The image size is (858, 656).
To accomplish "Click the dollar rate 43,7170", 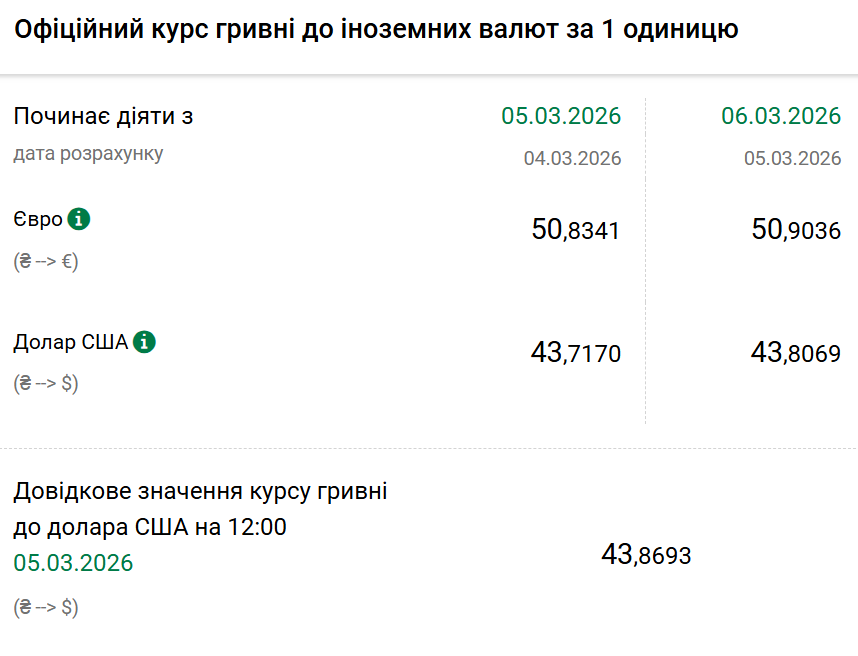I will pos(575,353).
